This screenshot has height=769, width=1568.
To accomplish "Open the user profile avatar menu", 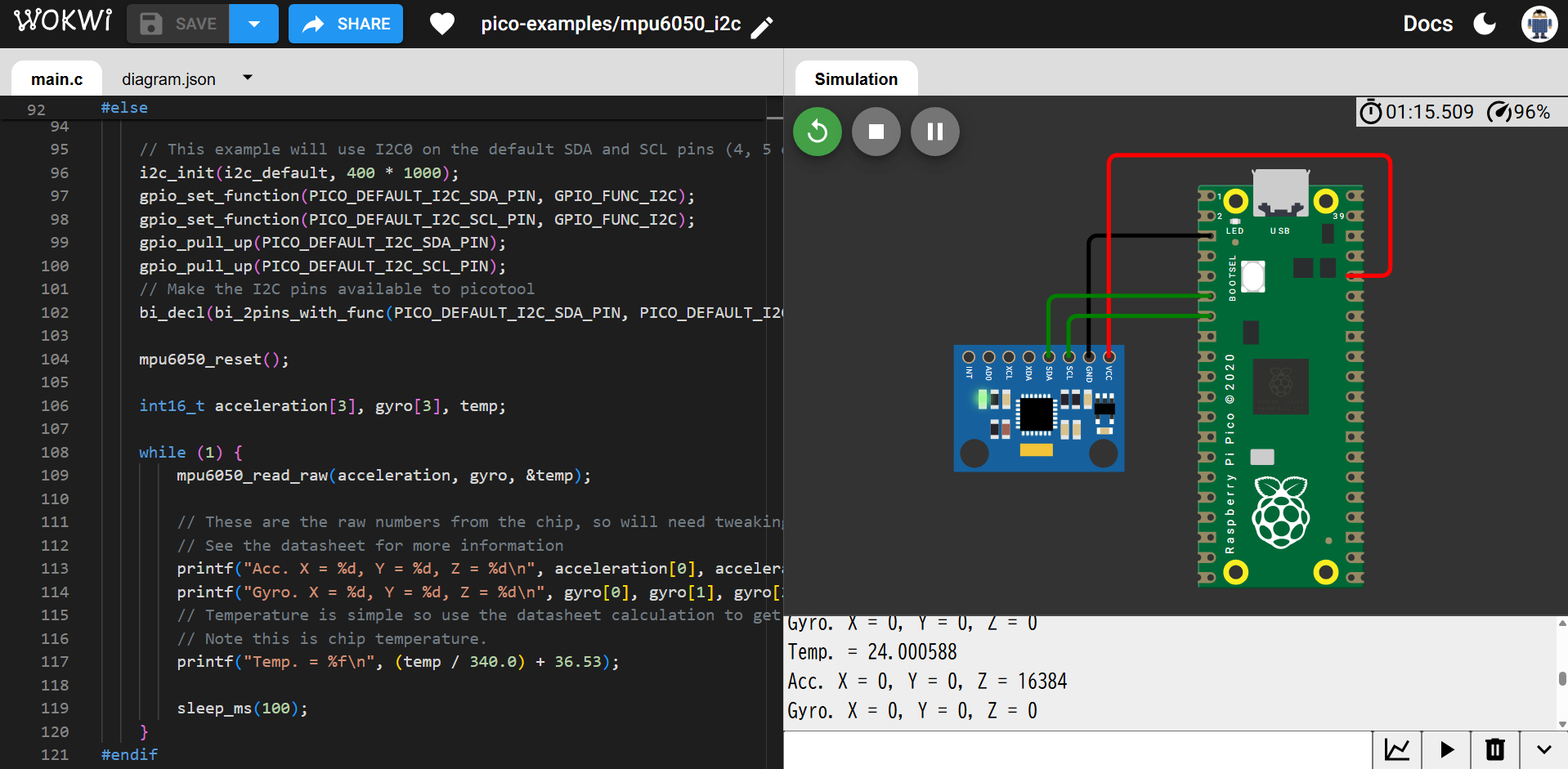I will click(1539, 24).
